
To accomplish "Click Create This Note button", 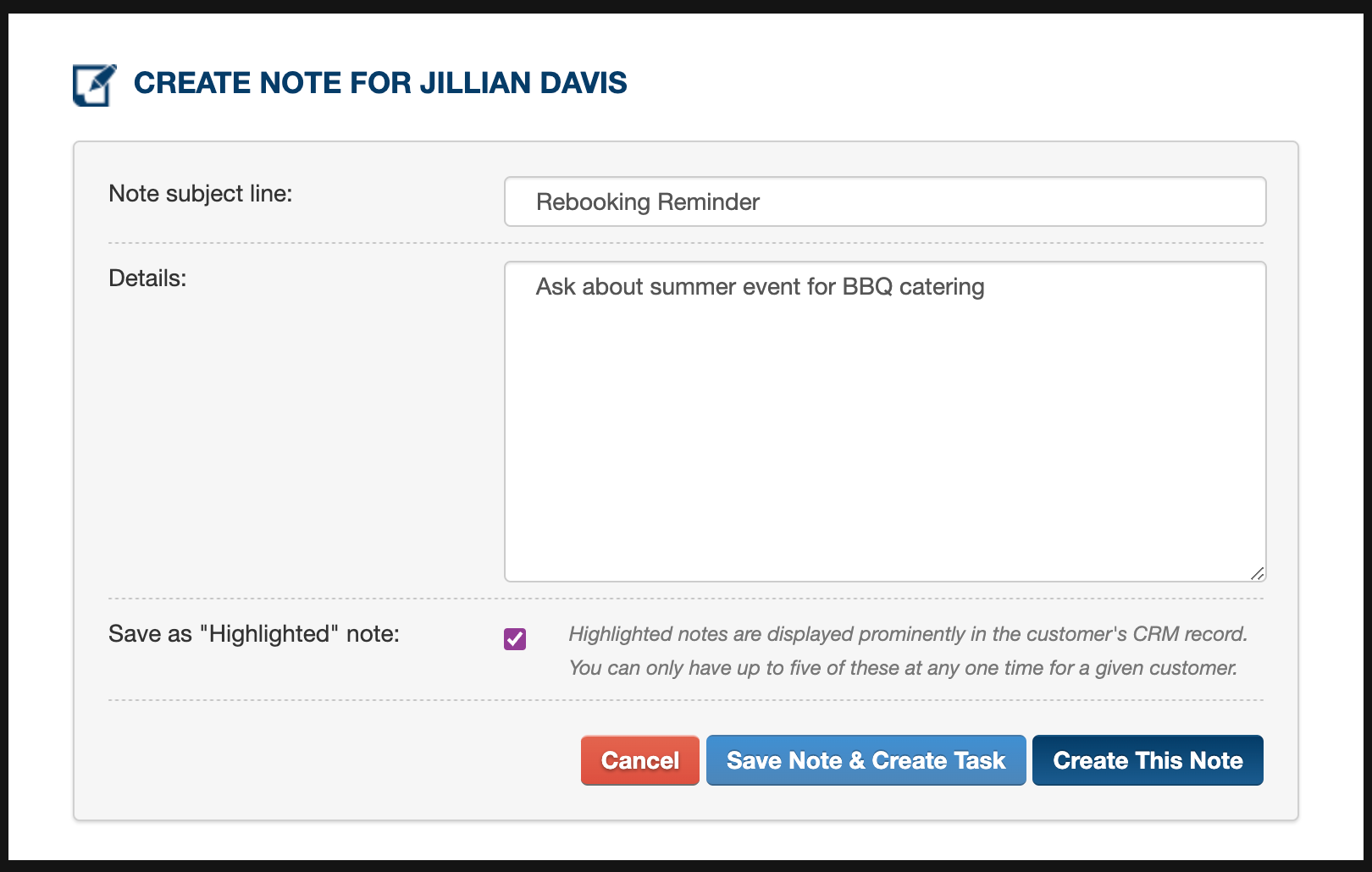I will pos(1148,760).
